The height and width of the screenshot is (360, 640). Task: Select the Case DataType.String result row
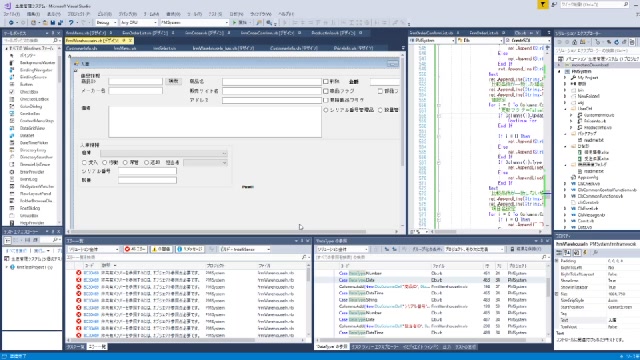click(x=432, y=300)
